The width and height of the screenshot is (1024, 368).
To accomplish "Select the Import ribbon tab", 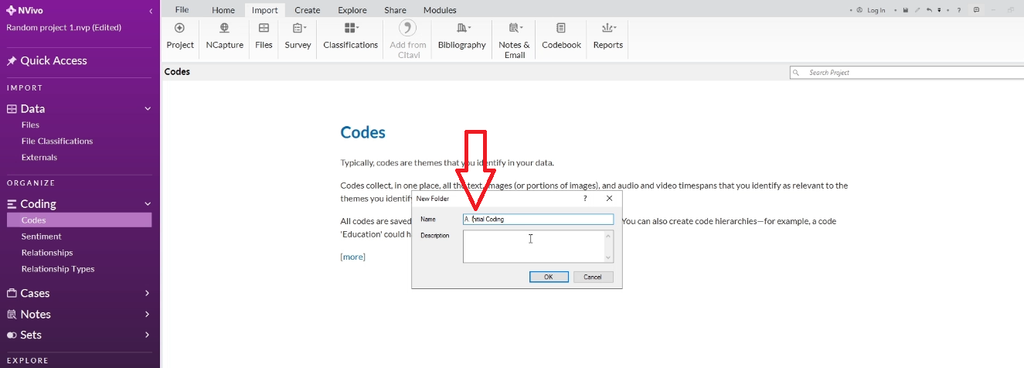I will pos(264,10).
